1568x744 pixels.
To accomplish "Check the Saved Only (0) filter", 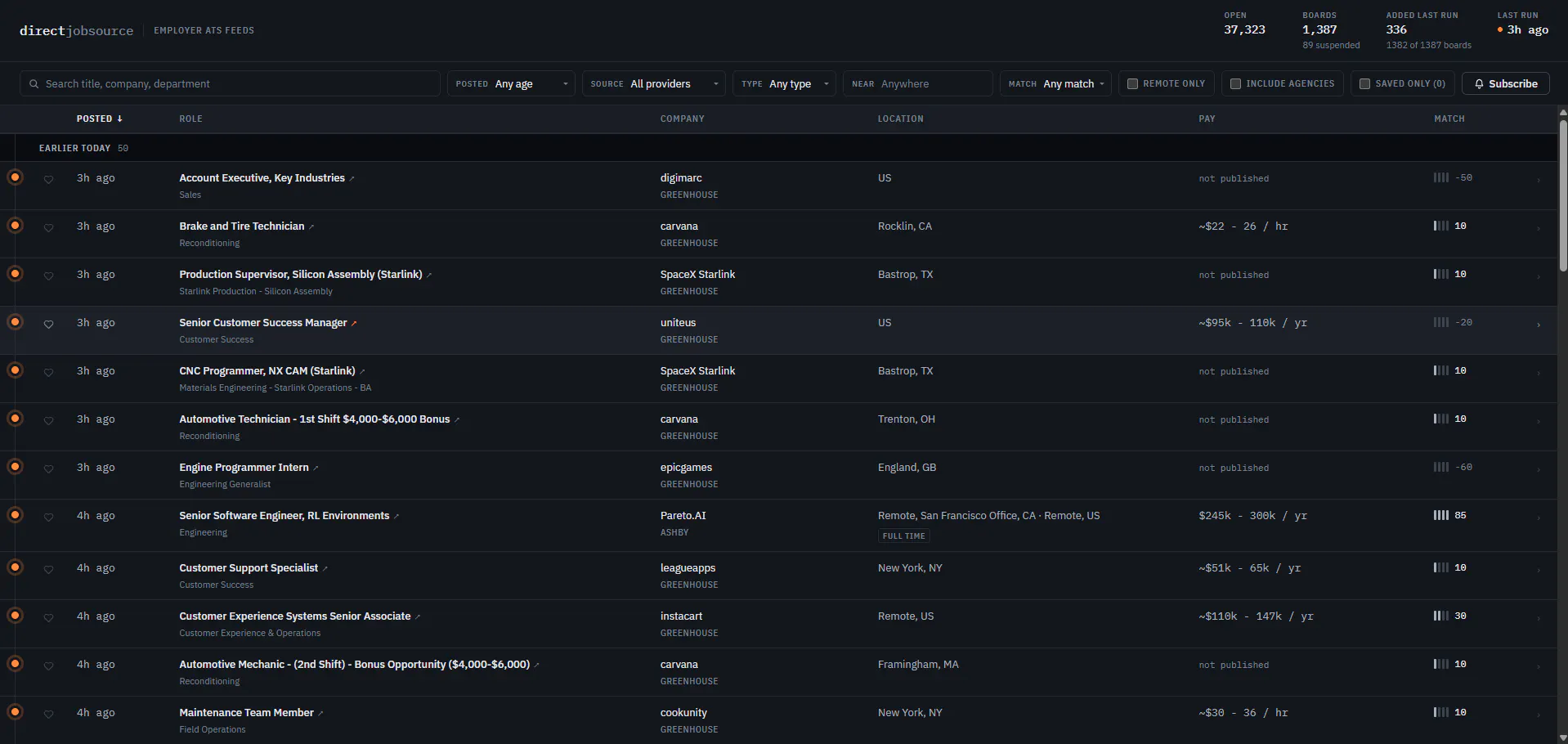I will [x=1364, y=83].
